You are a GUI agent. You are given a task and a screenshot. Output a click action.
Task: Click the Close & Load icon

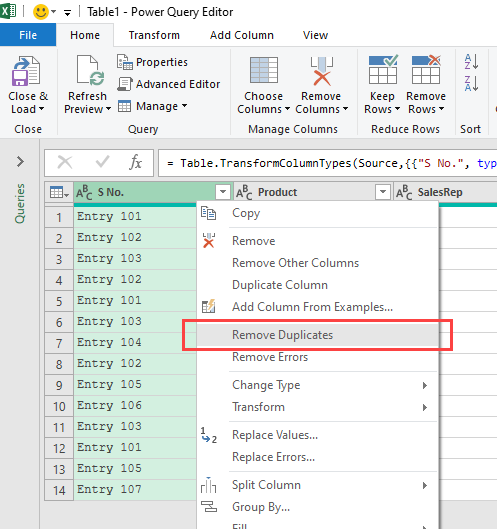(x=26, y=71)
